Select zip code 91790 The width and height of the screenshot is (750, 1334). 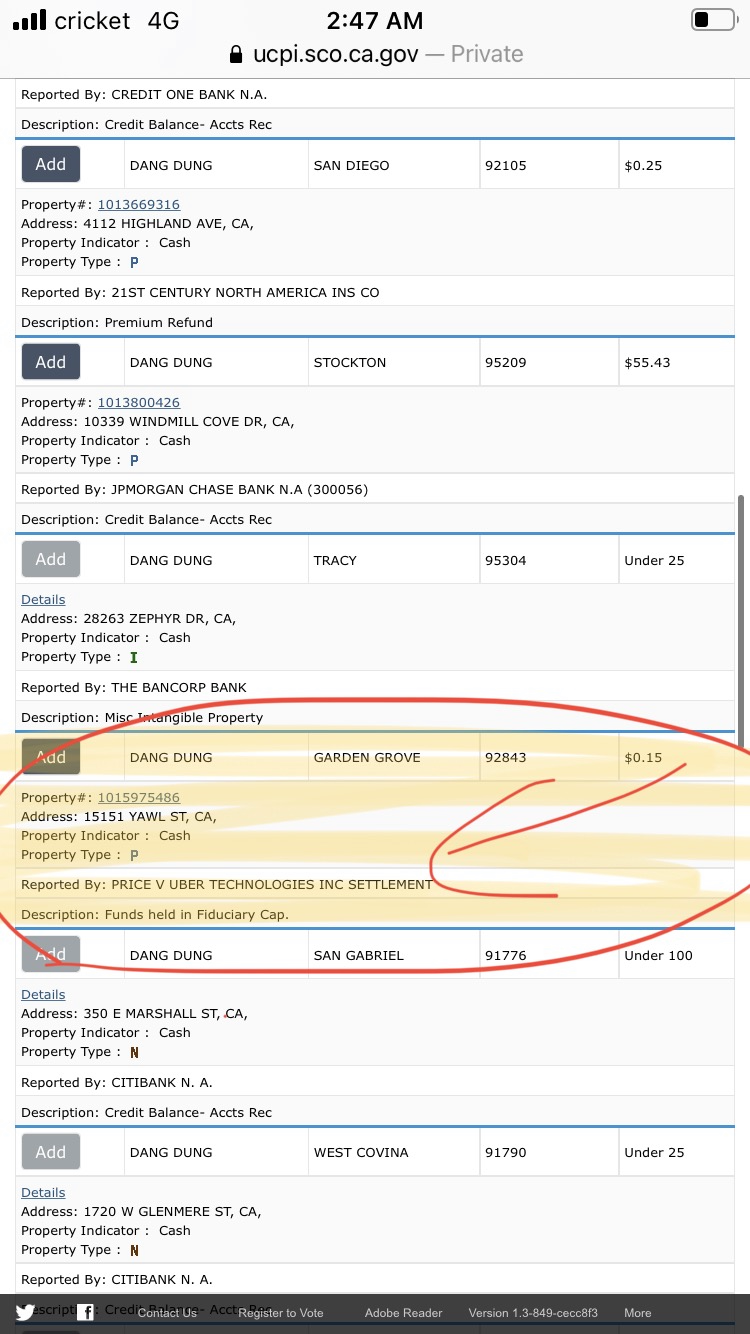(505, 1153)
